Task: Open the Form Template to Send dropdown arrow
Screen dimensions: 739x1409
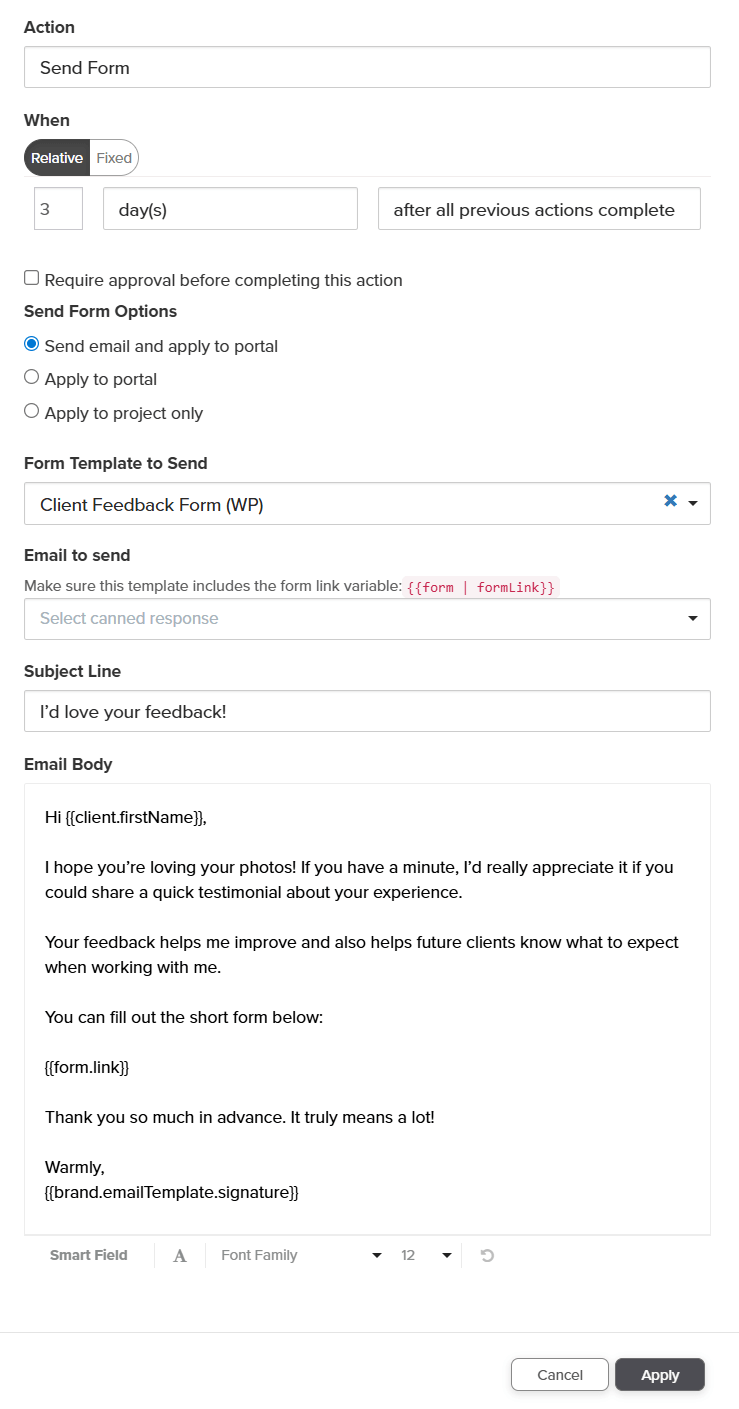Action: [x=693, y=503]
